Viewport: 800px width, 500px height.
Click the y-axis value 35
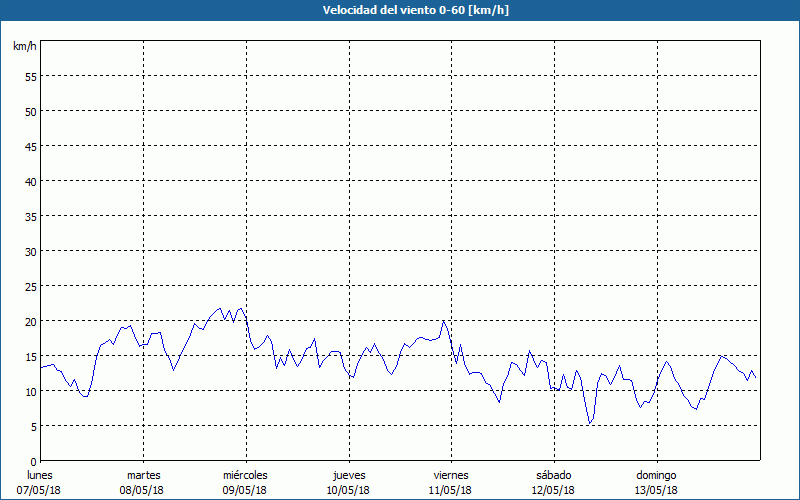(x=31, y=216)
